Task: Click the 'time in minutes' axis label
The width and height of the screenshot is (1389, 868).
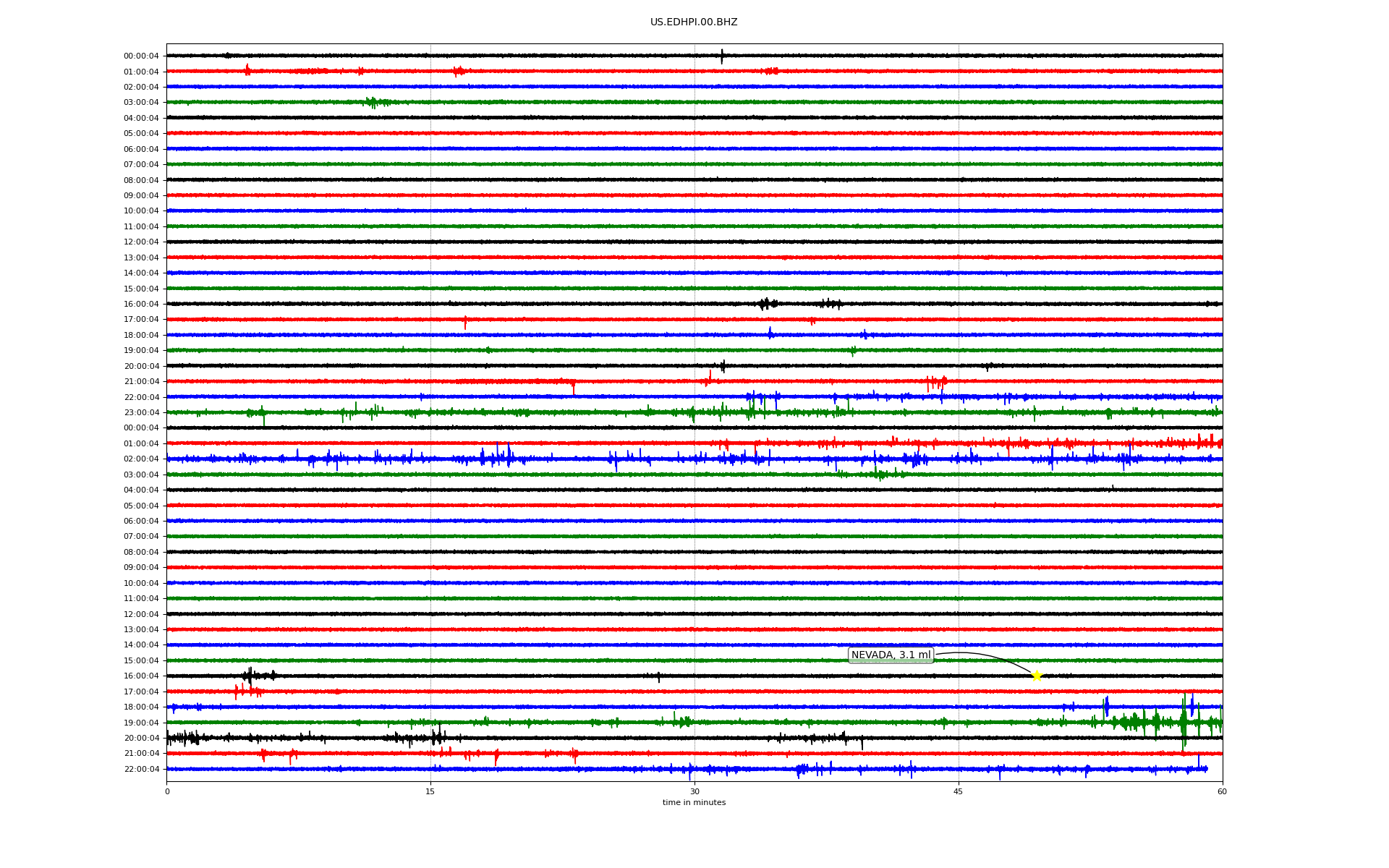Action: (693, 802)
